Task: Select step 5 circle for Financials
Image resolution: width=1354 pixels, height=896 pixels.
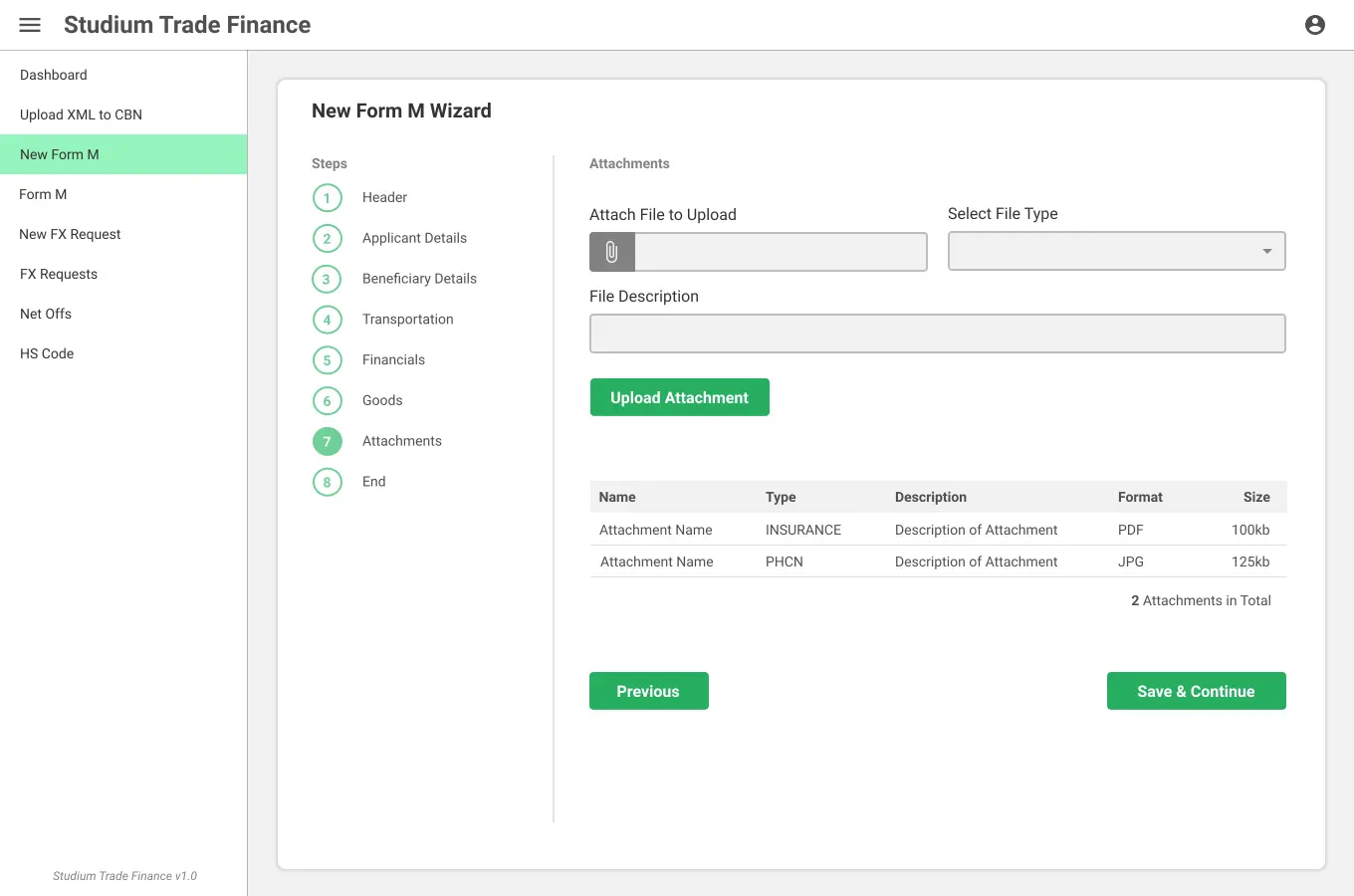Action: coord(327,360)
